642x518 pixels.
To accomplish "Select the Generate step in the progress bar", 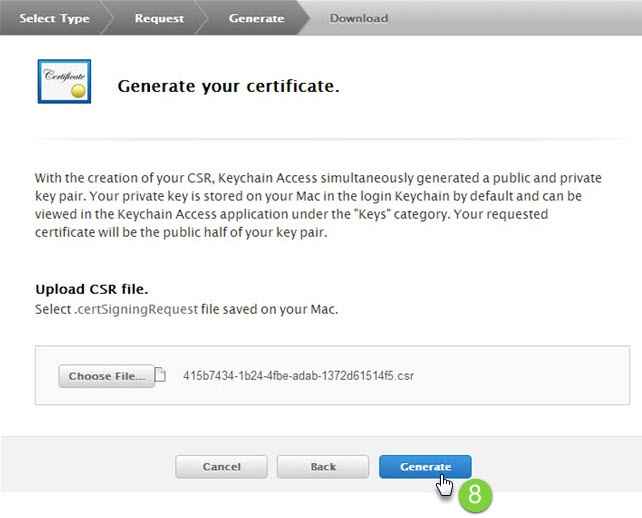I will coord(256,18).
